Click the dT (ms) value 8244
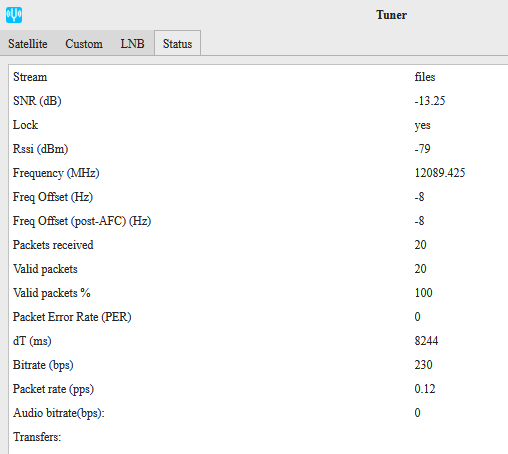Screen dimensions: 508x454 point(426,341)
